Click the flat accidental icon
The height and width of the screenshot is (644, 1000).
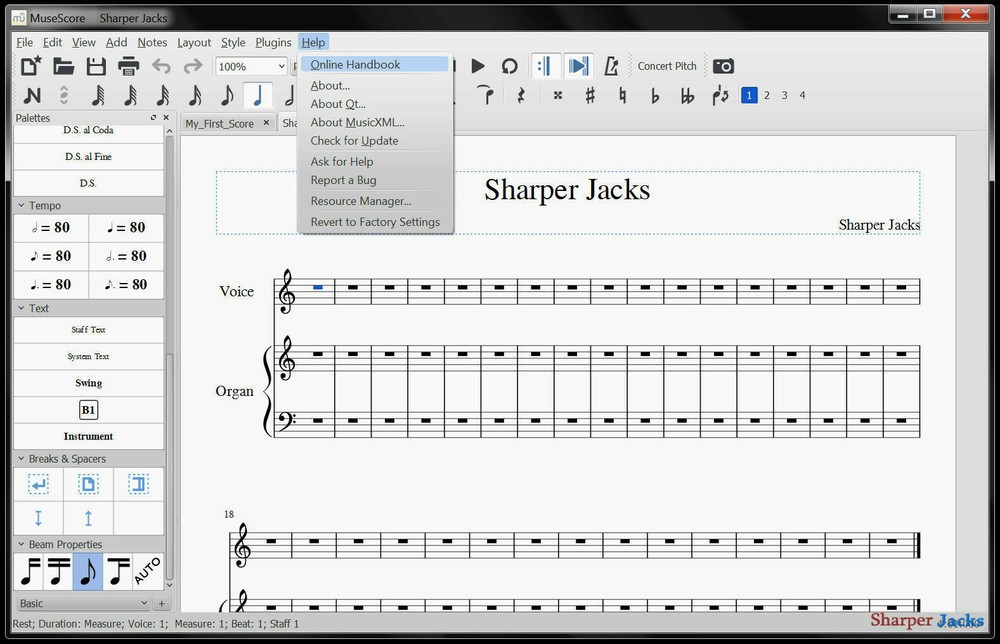click(656, 95)
